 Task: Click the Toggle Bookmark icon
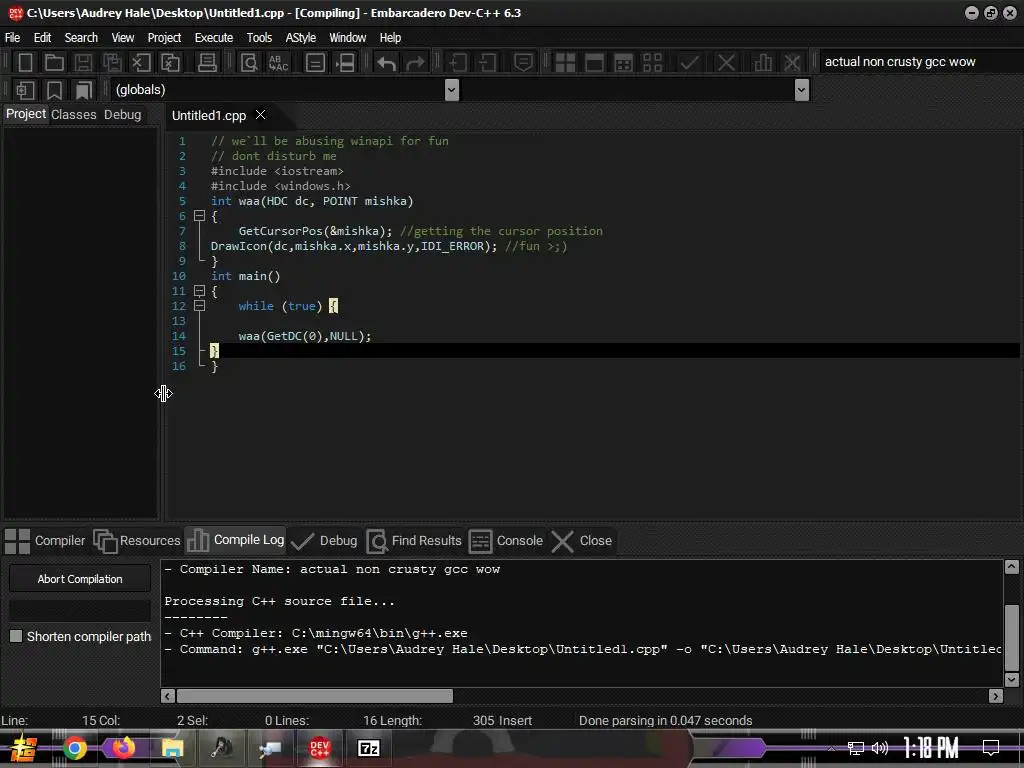(x=54, y=90)
